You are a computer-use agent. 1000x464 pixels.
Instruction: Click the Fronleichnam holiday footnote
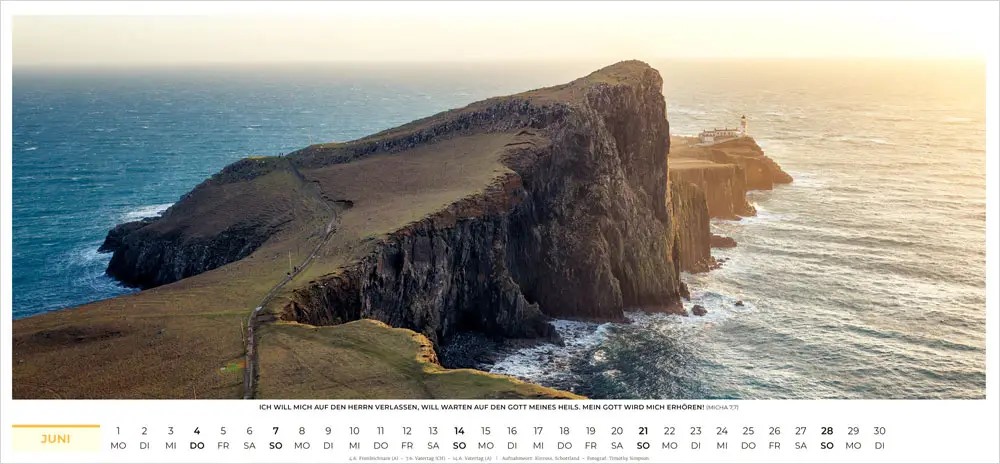[x=374, y=458]
